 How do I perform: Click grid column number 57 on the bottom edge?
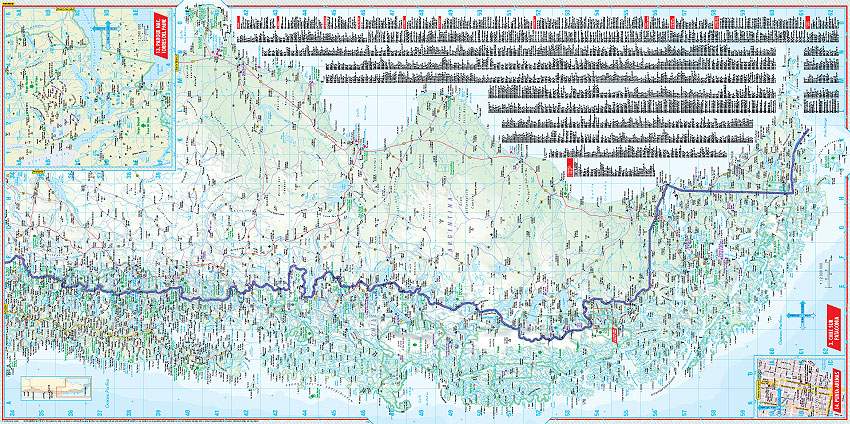[684, 412]
